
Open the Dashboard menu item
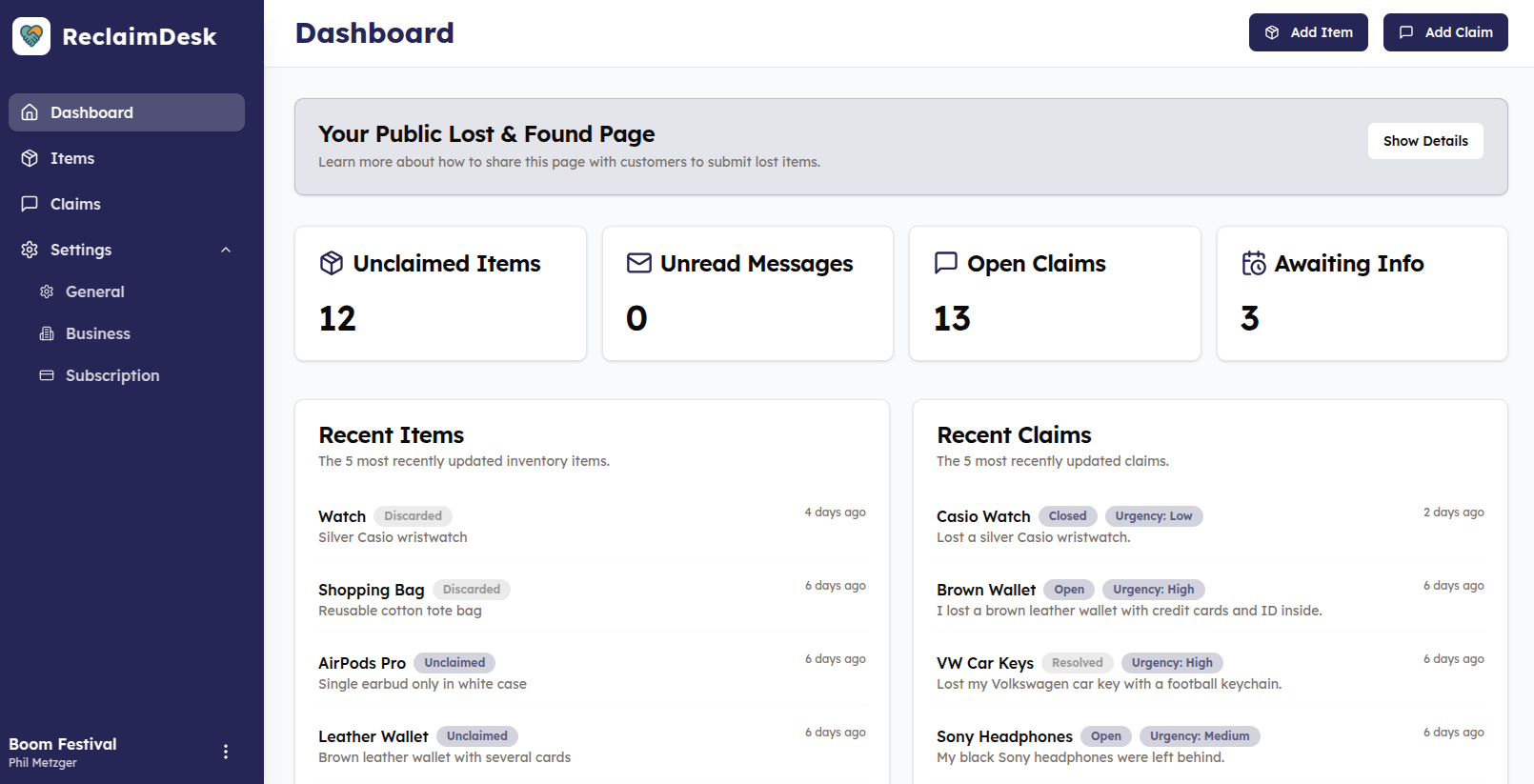(127, 112)
